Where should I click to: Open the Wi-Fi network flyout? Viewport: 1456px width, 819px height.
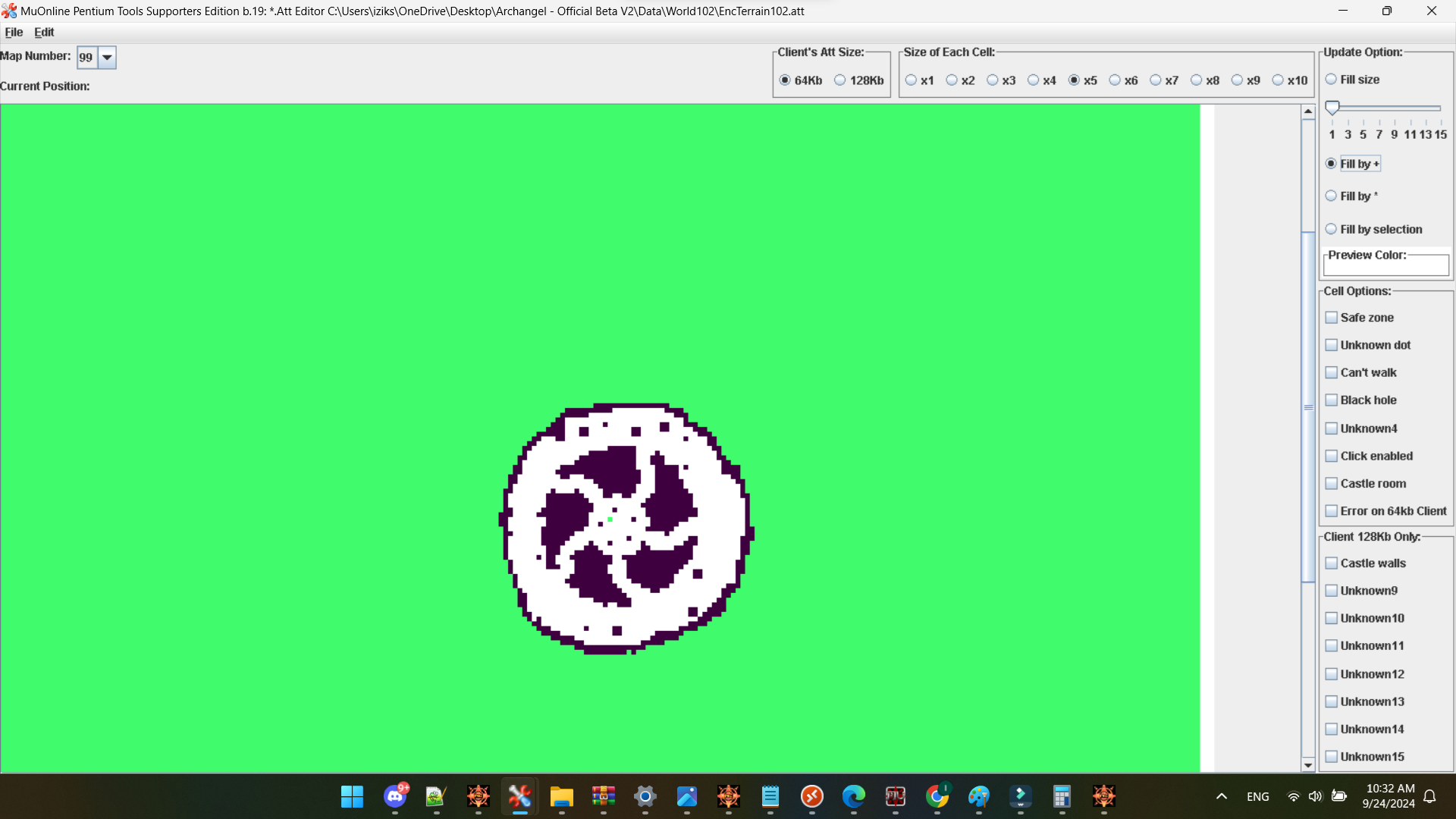[x=1294, y=796]
